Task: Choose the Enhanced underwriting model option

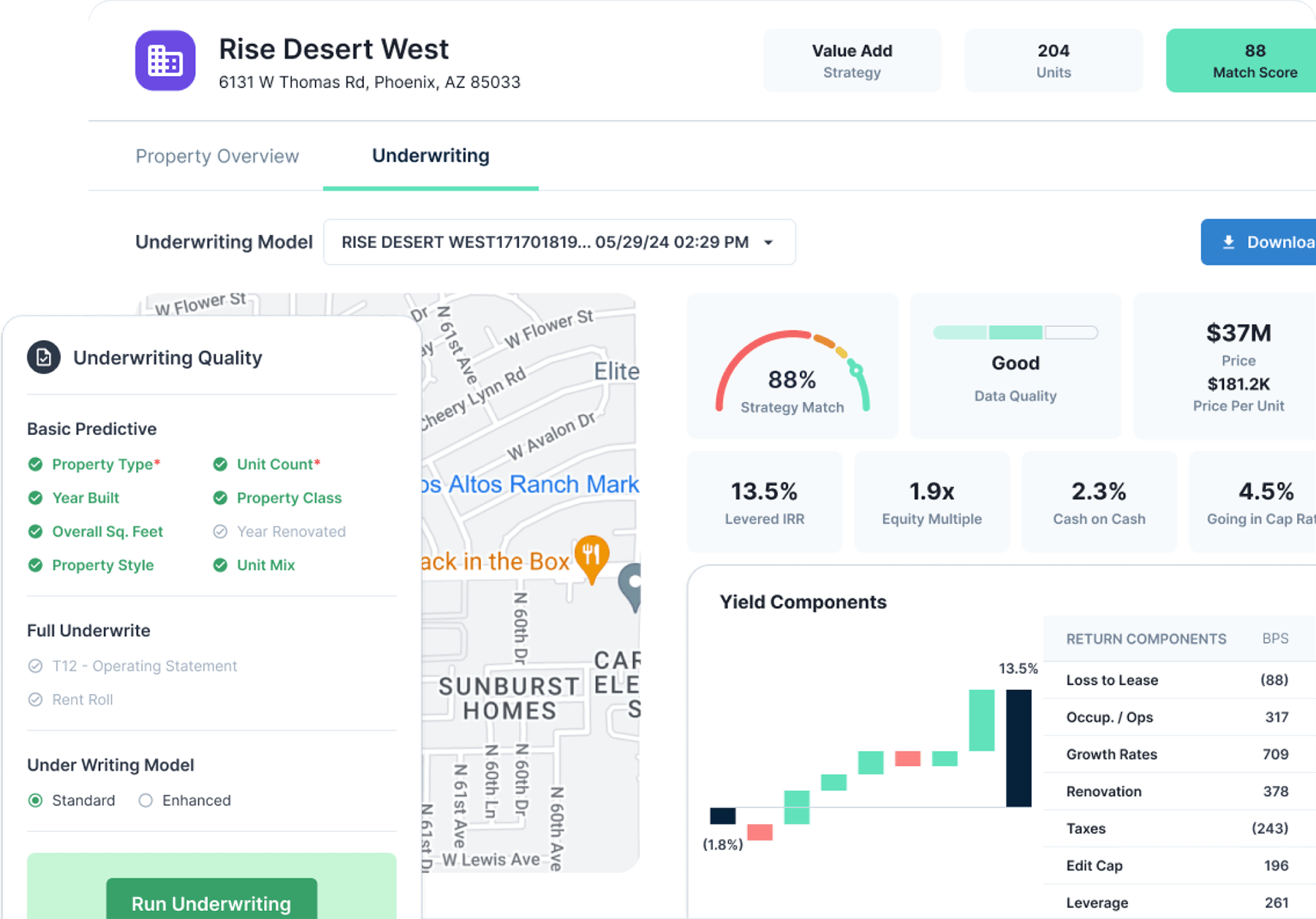Action: [x=145, y=800]
